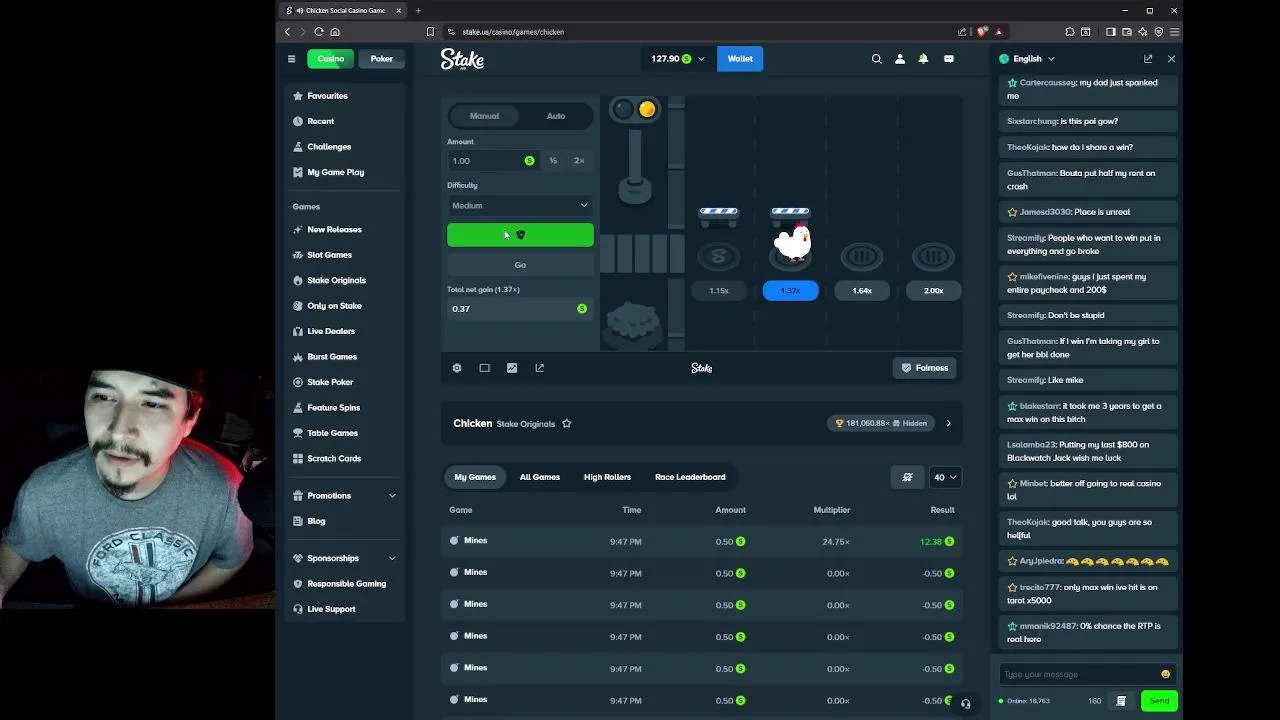Open Slot Games in the sidebar
The width and height of the screenshot is (1280, 720).
point(344,255)
